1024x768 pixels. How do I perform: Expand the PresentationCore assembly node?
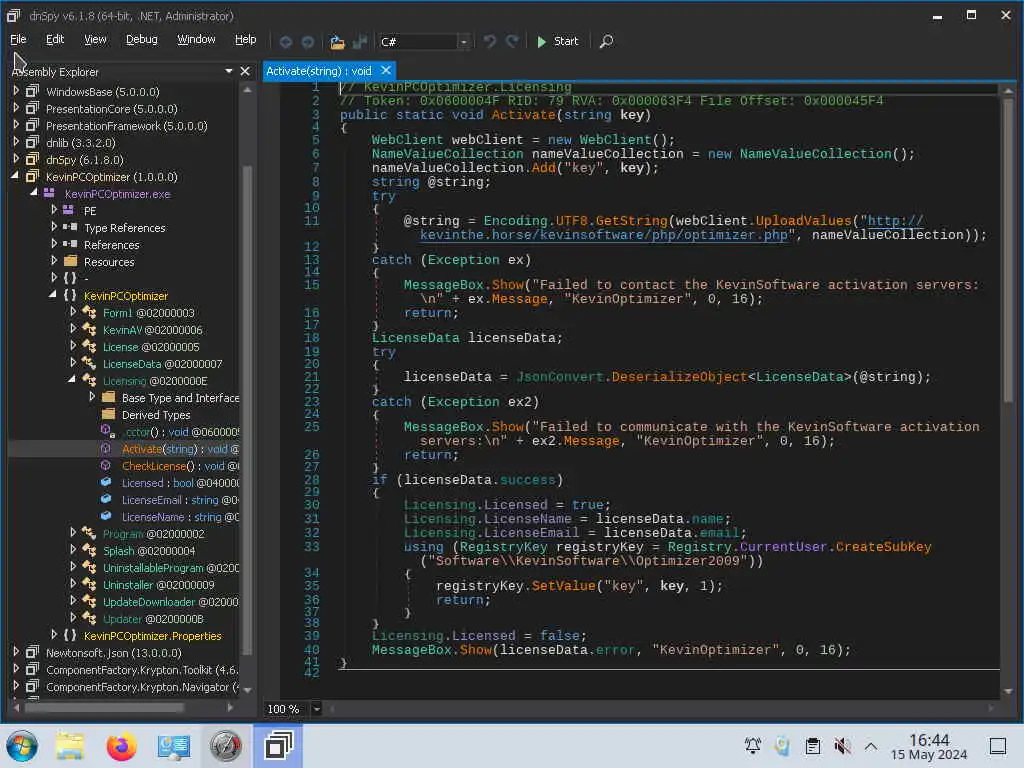point(16,108)
